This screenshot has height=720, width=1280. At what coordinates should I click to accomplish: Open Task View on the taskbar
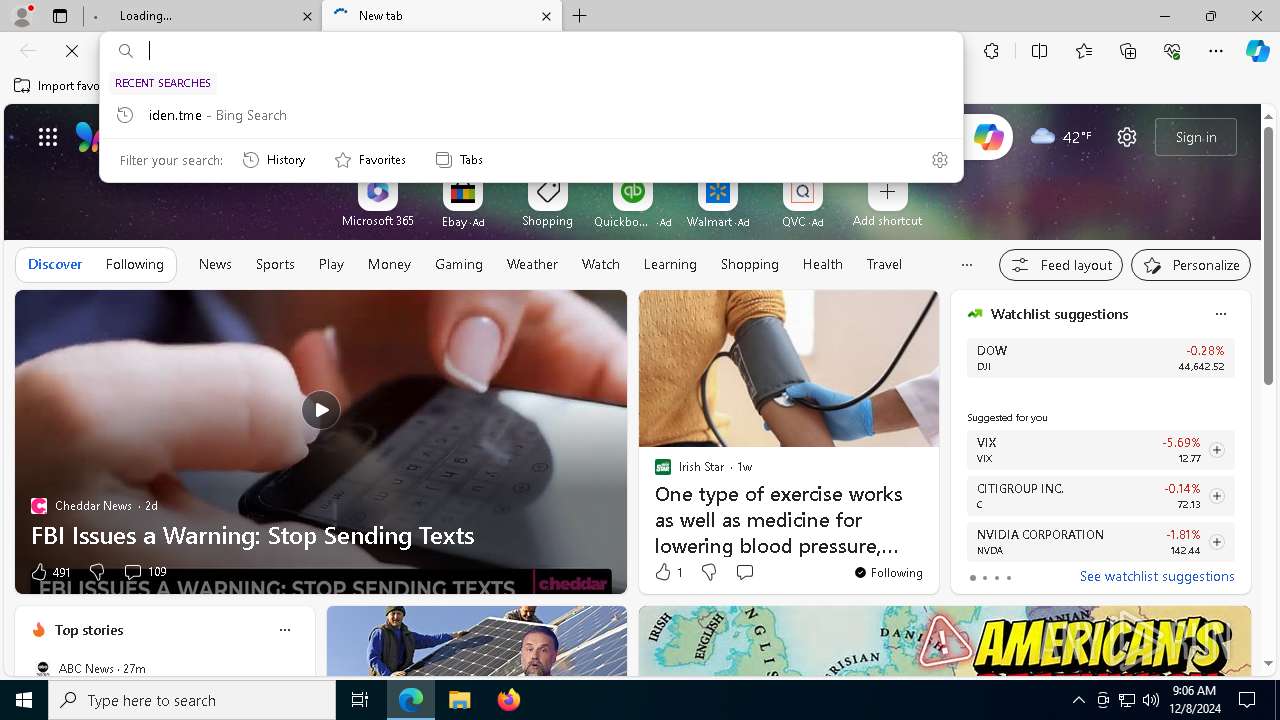pyautogui.click(x=360, y=700)
